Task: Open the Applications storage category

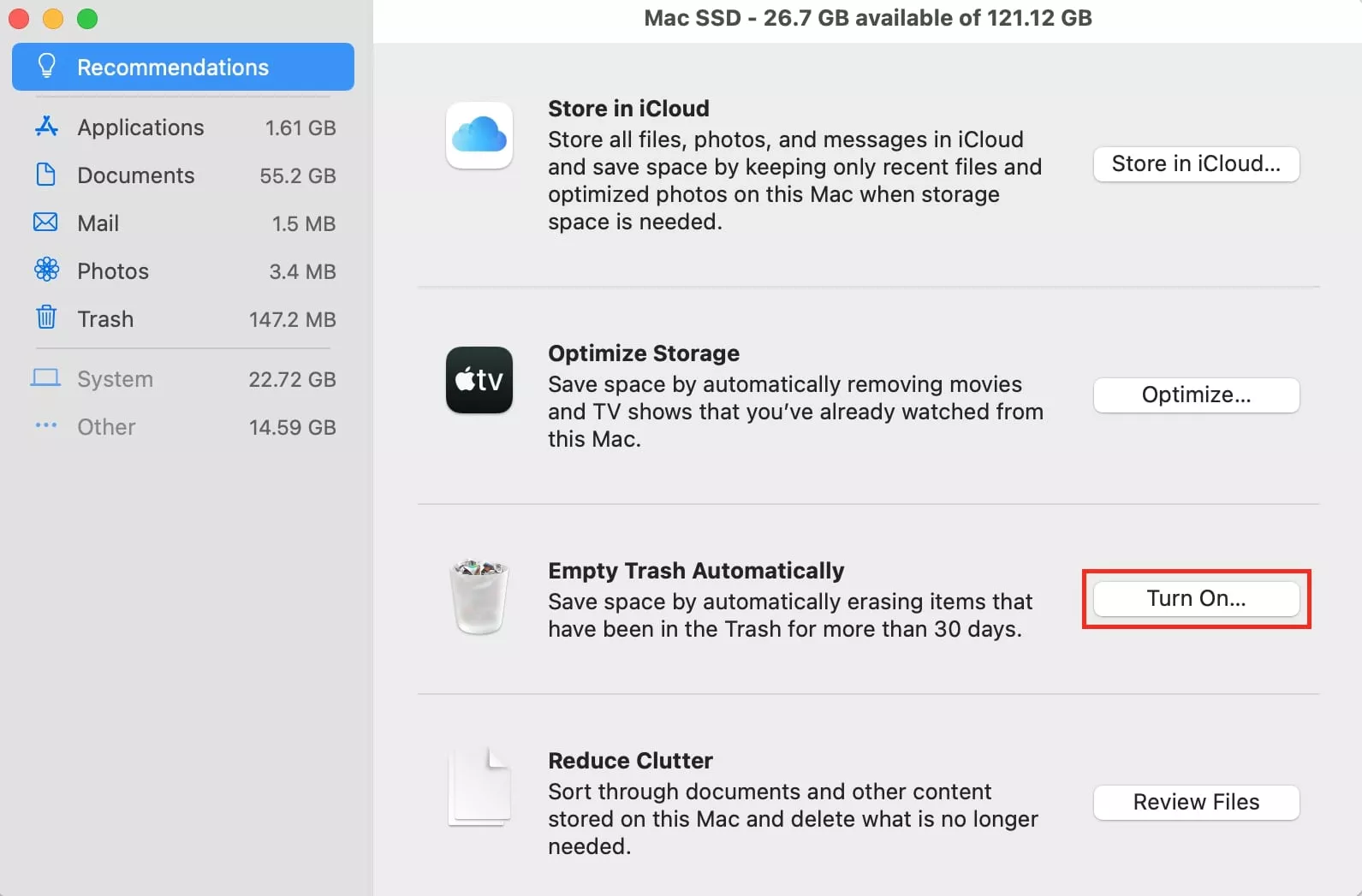Action: (183, 128)
